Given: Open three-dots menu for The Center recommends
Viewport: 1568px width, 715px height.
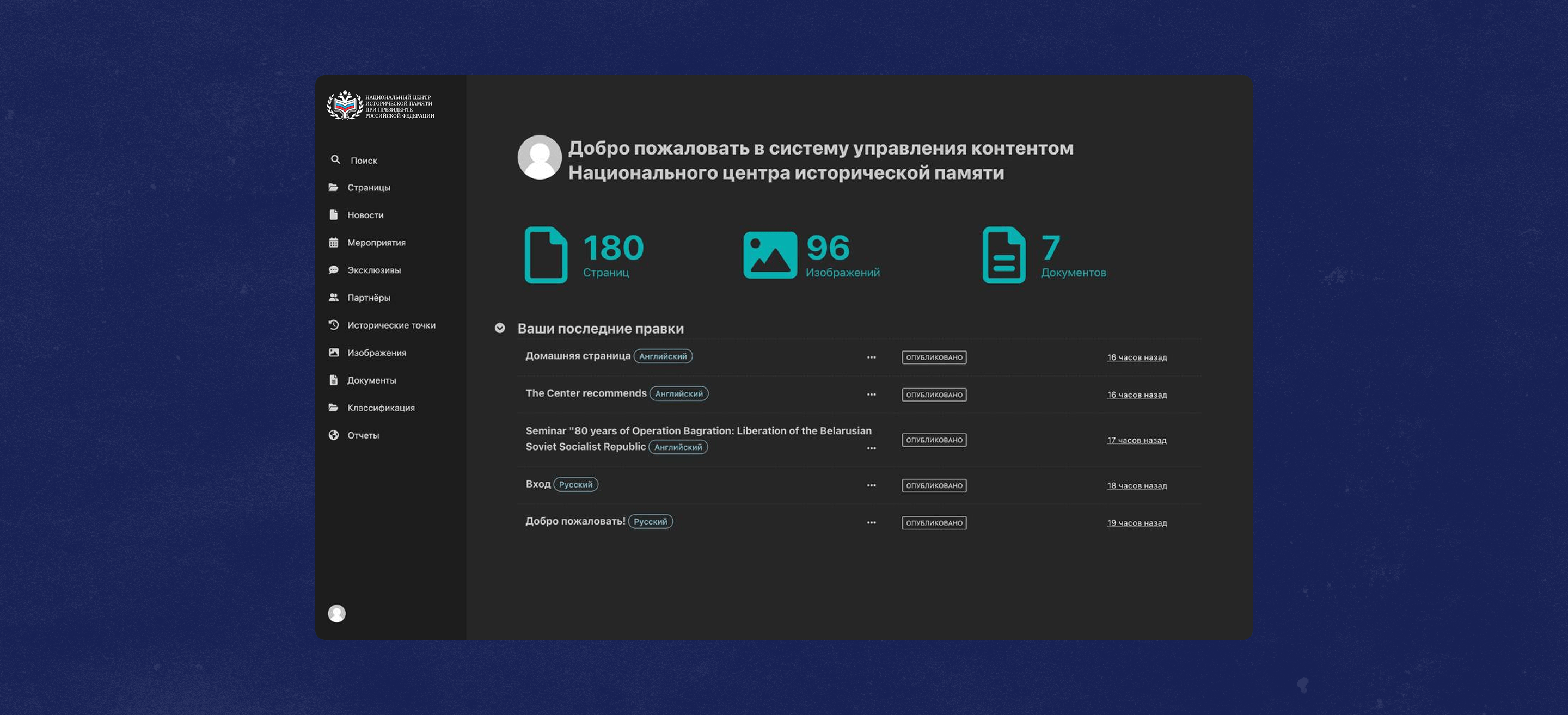Looking at the screenshot, I should pos(871,395).
